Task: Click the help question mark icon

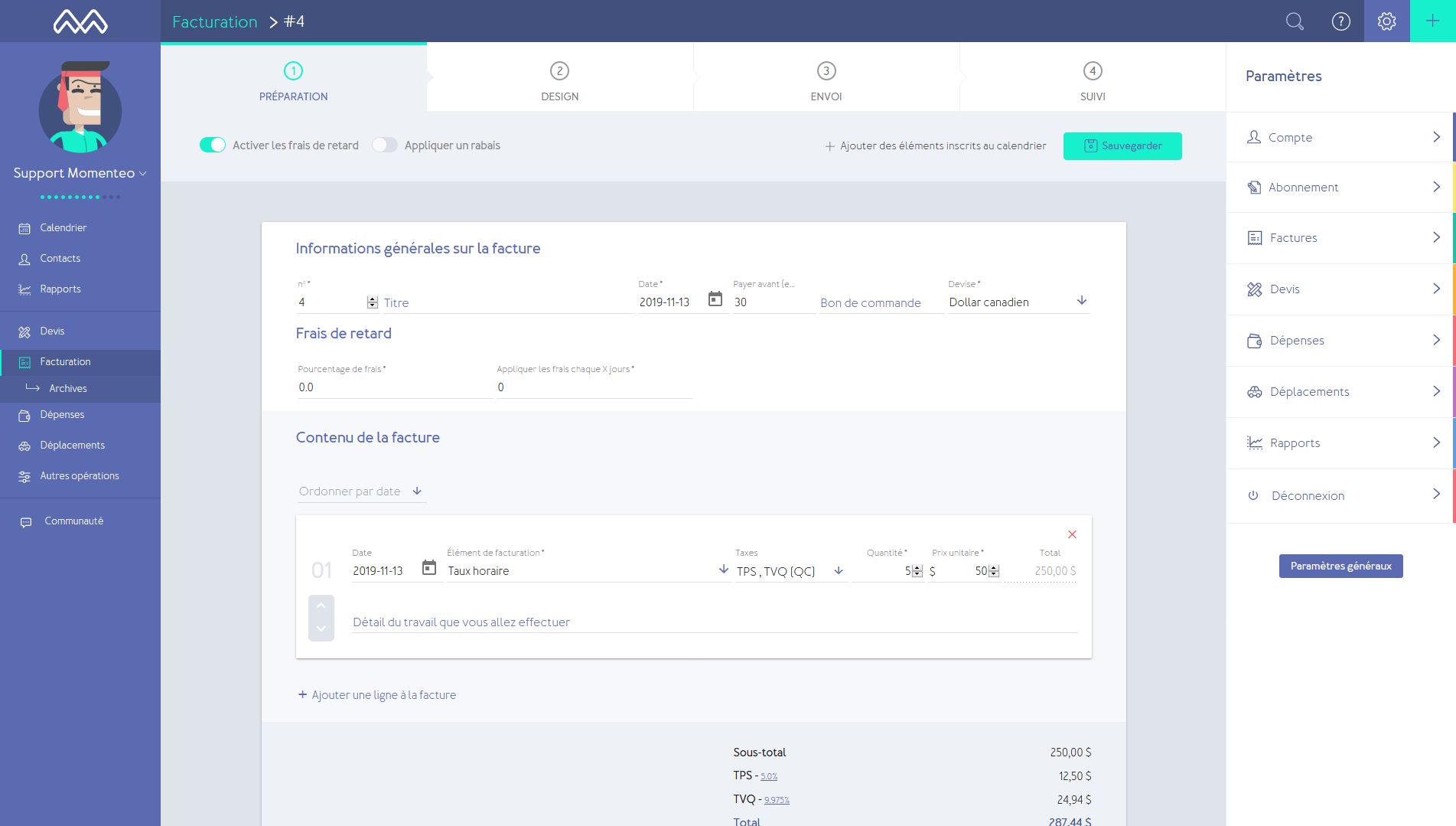Action: click(x=1340, y=21)
